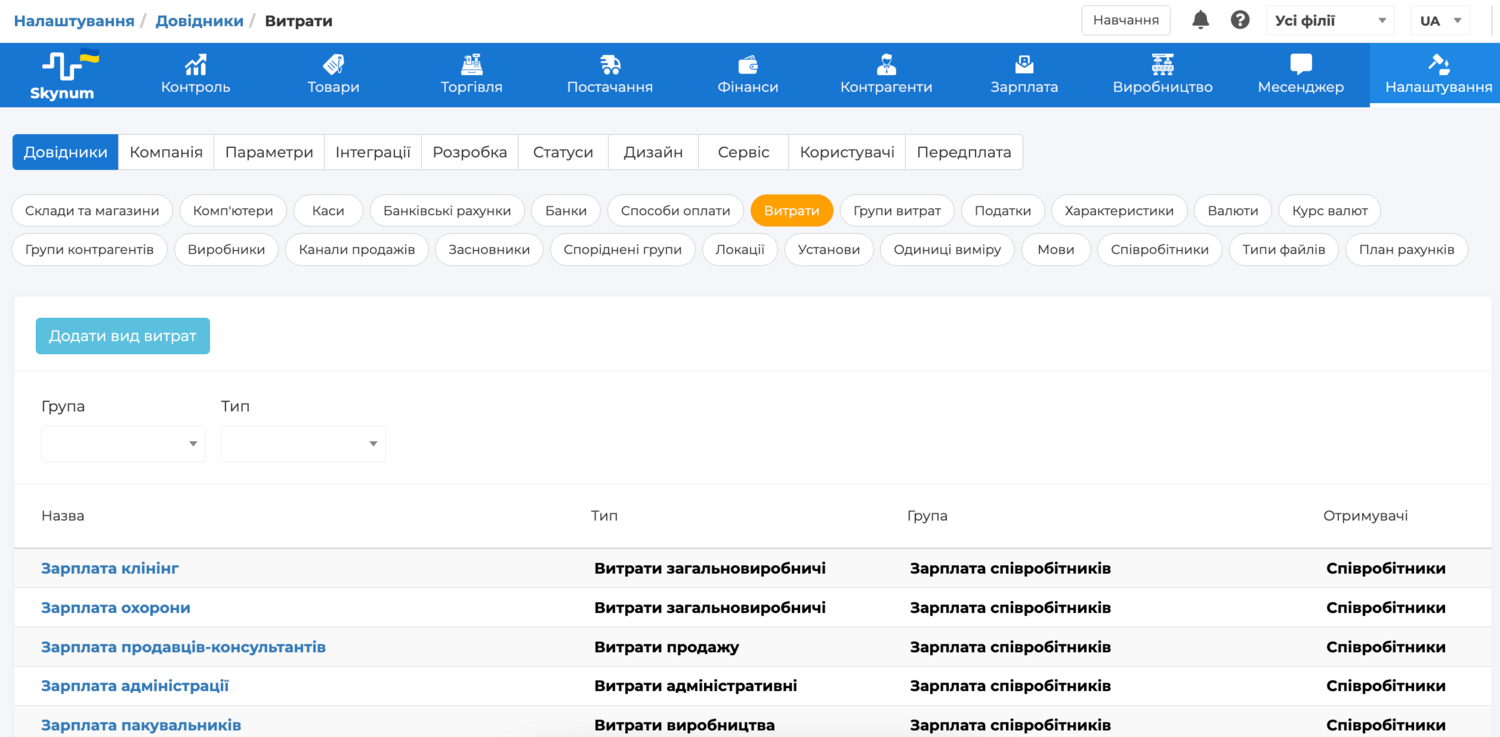1500x737 pixels.
Task: Click the Довідники breadcrumb link
Action: [x=199, y=21]
